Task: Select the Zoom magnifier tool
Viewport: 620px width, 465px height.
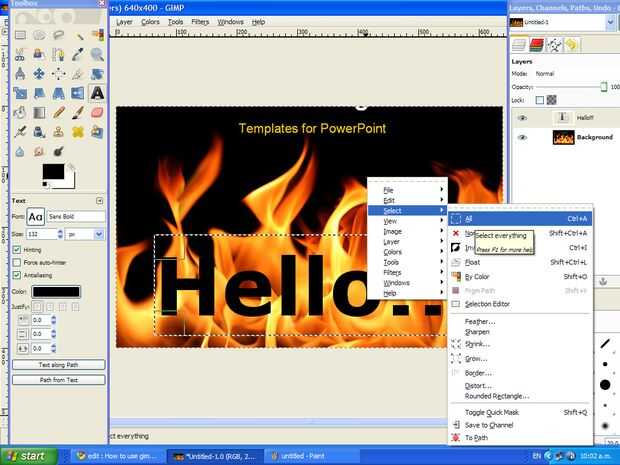Action: pyautogui.click(x=97, y=54)
